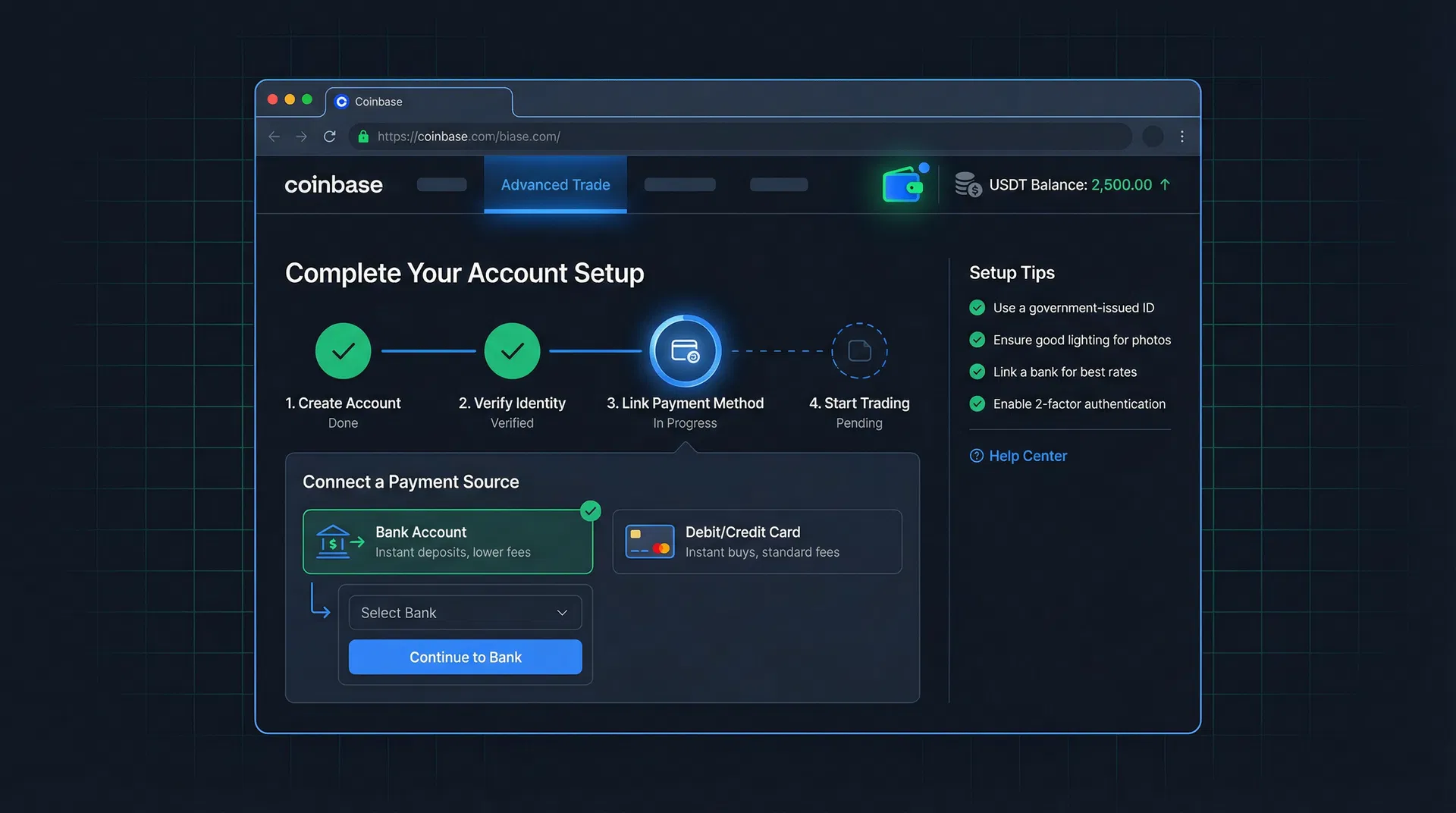
Task: Click the Link Payment Method card icon
Action: [x=685, y=350]
